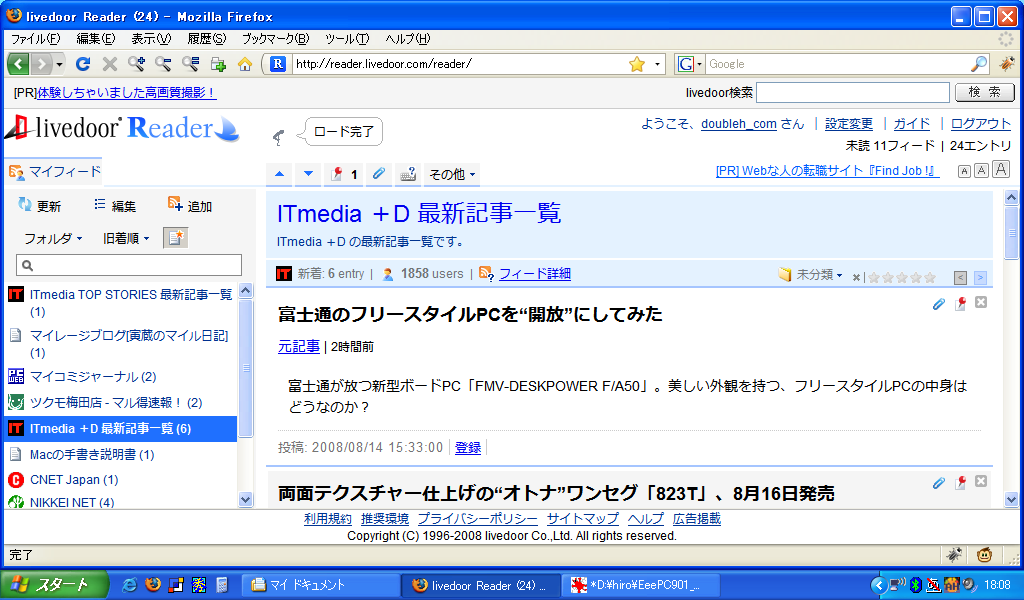Pin the 823T article
This screenshot has width=1024, height=600.
click(x=960, y=482)
